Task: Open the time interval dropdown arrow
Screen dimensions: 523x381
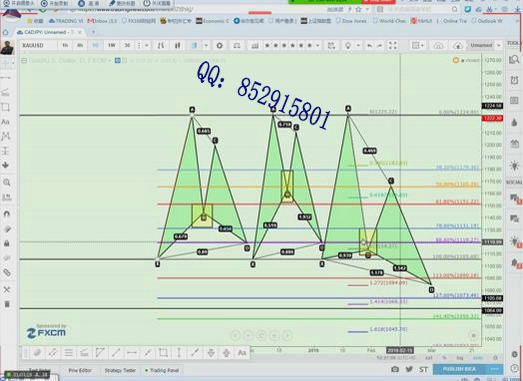Action: [x=147, y=45]
